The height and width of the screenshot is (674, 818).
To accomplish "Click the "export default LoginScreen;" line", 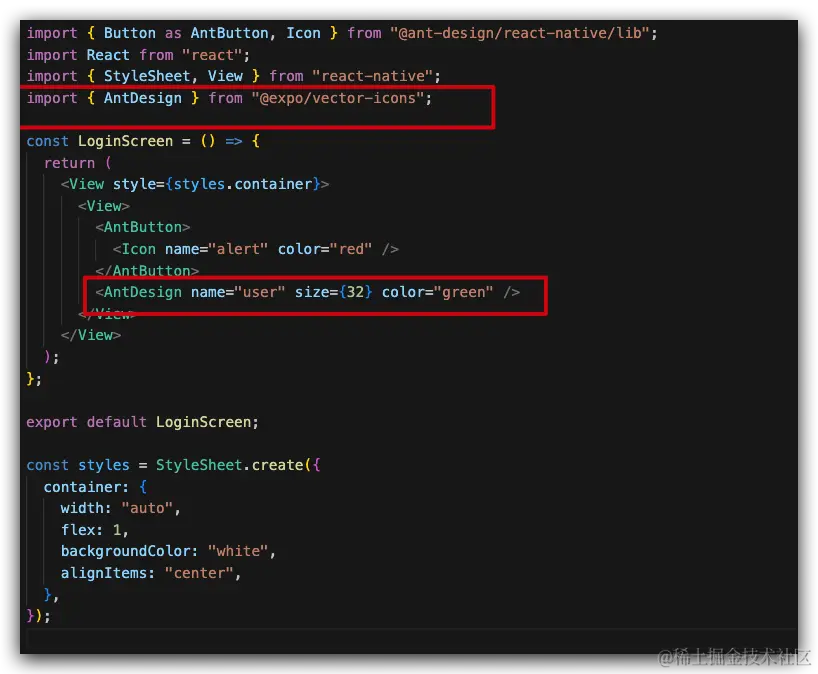I will pyautogui.click(x=142, y=422).
